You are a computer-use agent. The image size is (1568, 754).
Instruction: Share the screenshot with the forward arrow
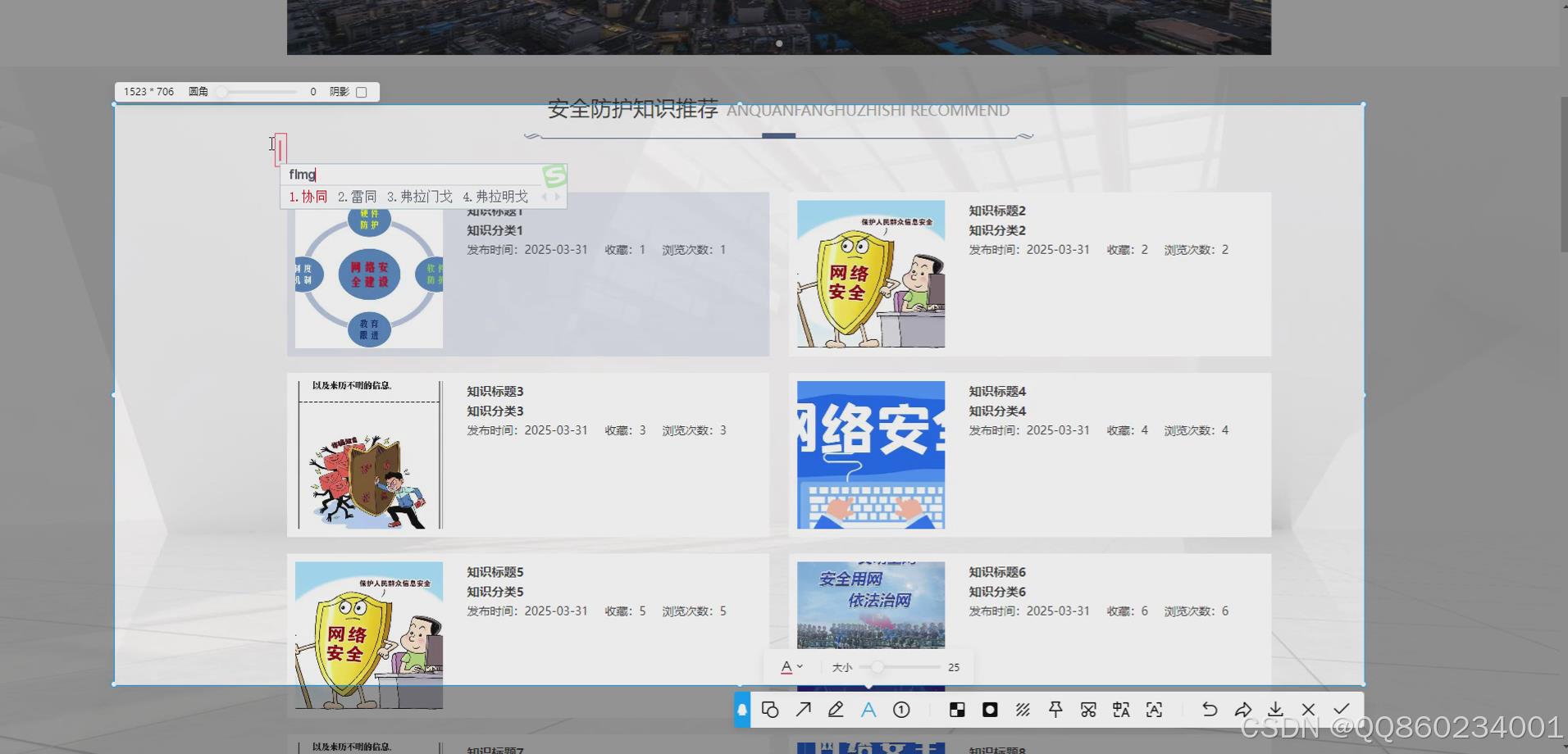pyautogui.click(x=1242, y=710)
